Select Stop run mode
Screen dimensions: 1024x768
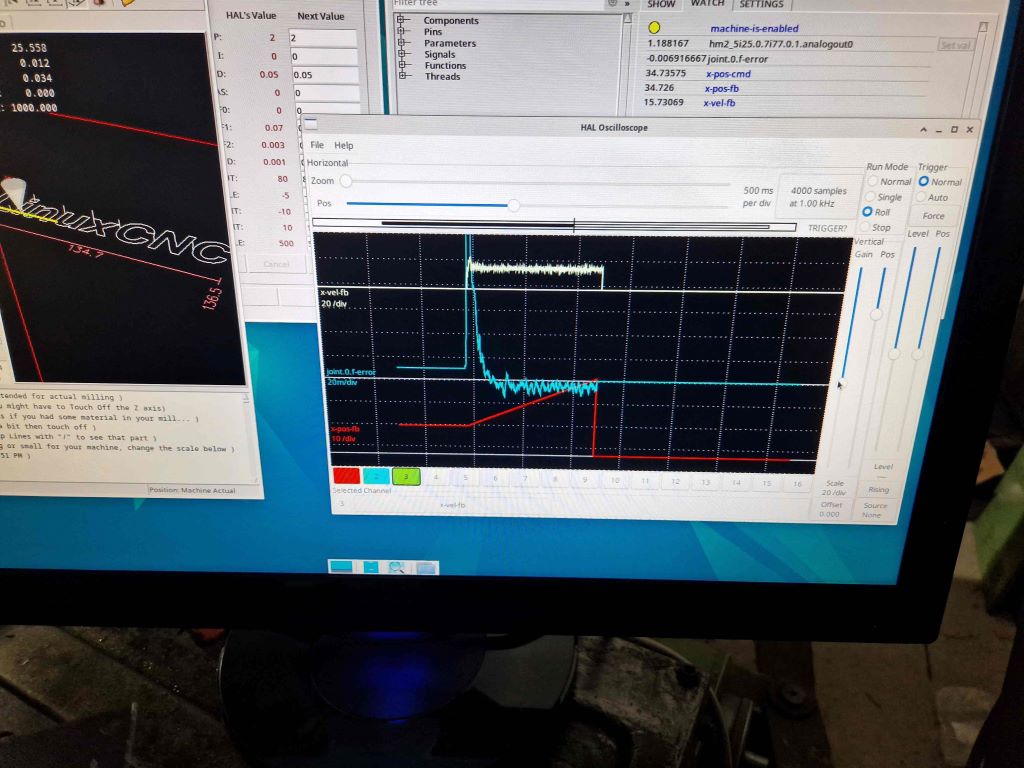point(875,227)
